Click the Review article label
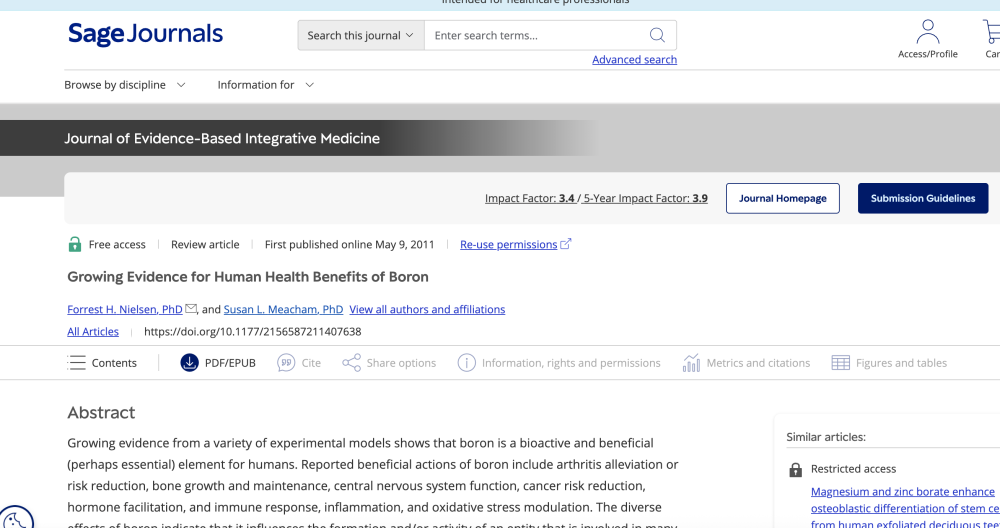The width and height of the screenshot is (1000, 528). click(x=205, y=244)
